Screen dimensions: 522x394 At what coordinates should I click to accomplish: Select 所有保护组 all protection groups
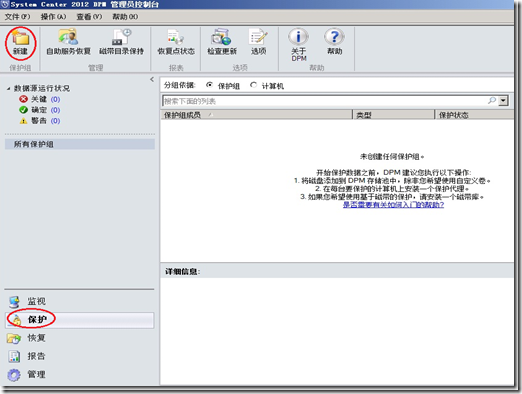pyautogui.click(x=80, y=144)
